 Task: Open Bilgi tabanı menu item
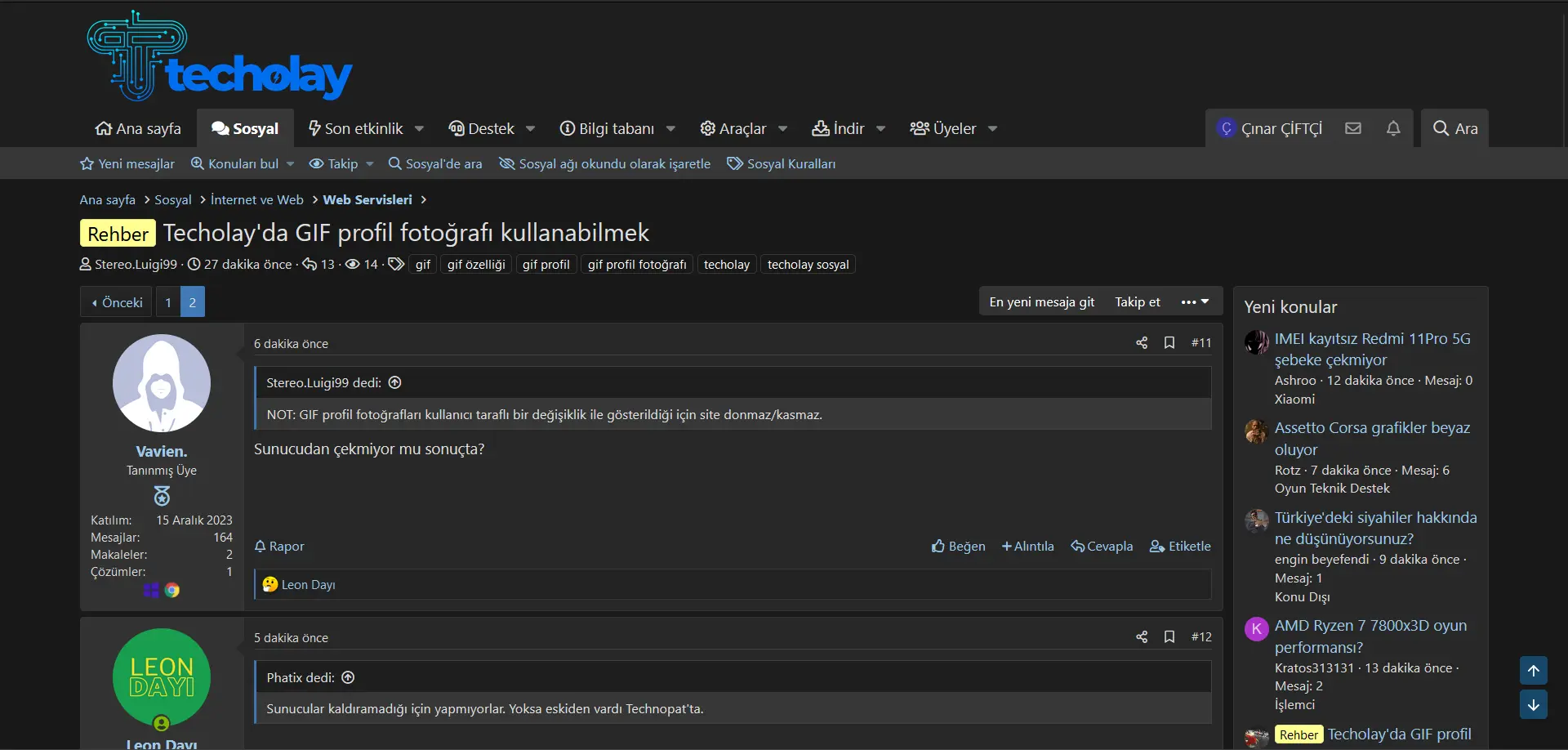coord(607,128)
